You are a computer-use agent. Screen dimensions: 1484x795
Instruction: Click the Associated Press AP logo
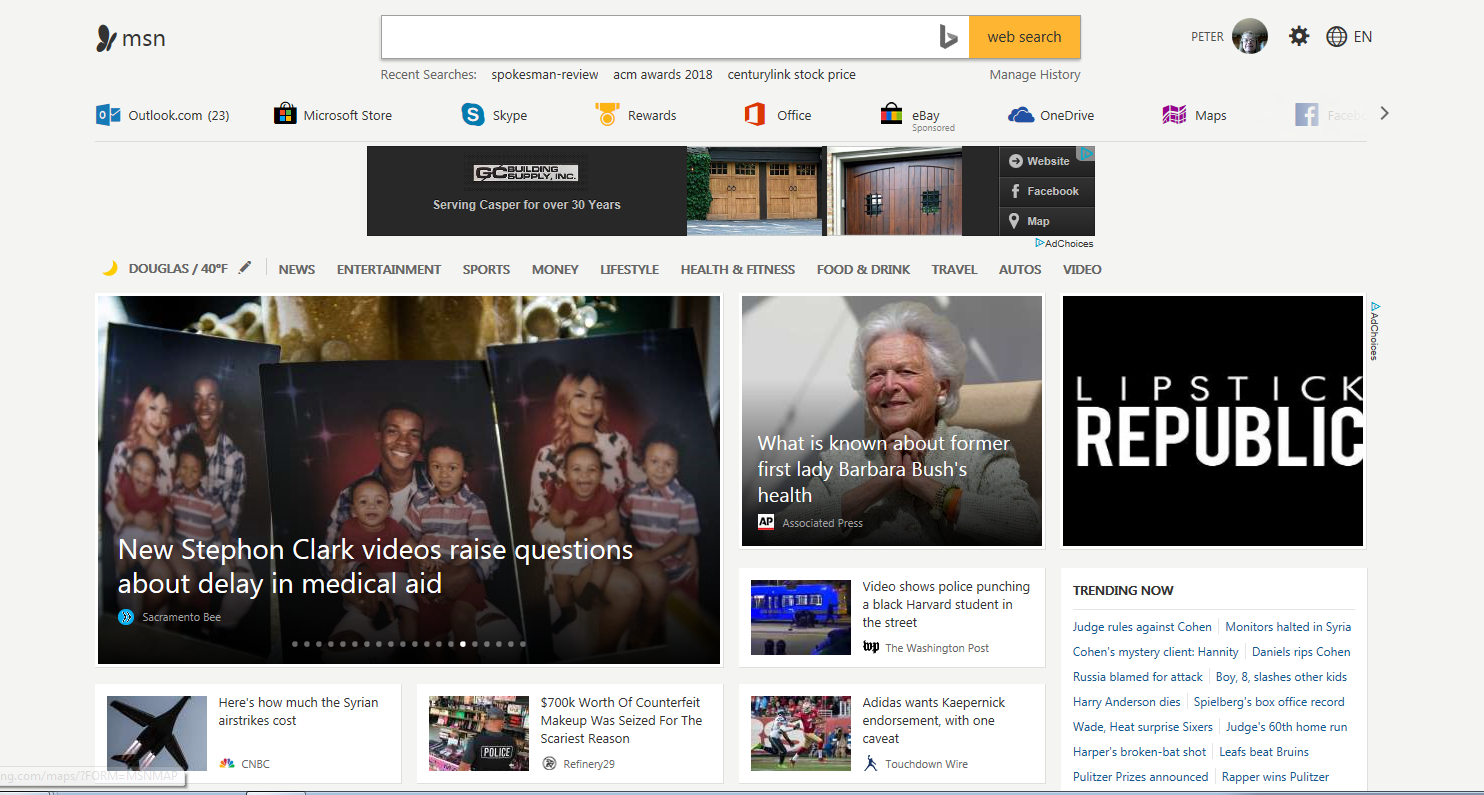(766, 523)
